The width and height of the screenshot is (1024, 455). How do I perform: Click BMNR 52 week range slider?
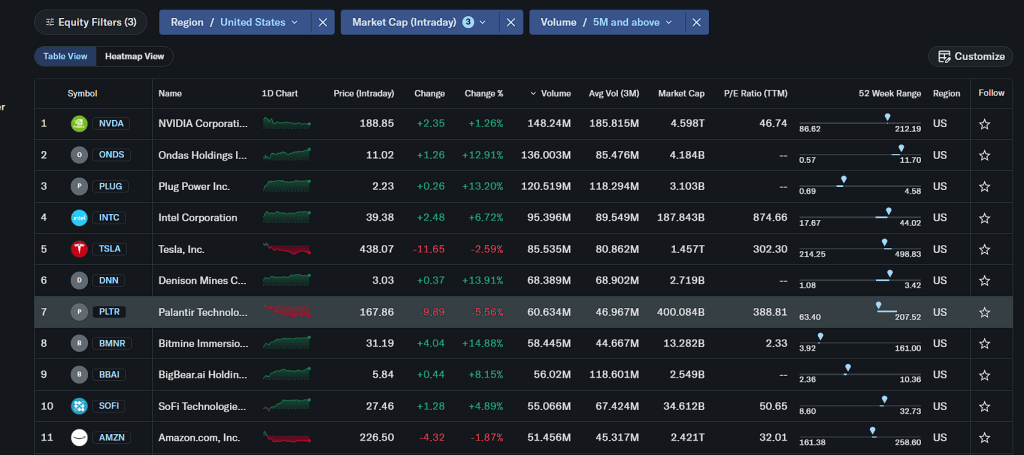point(860,341)
